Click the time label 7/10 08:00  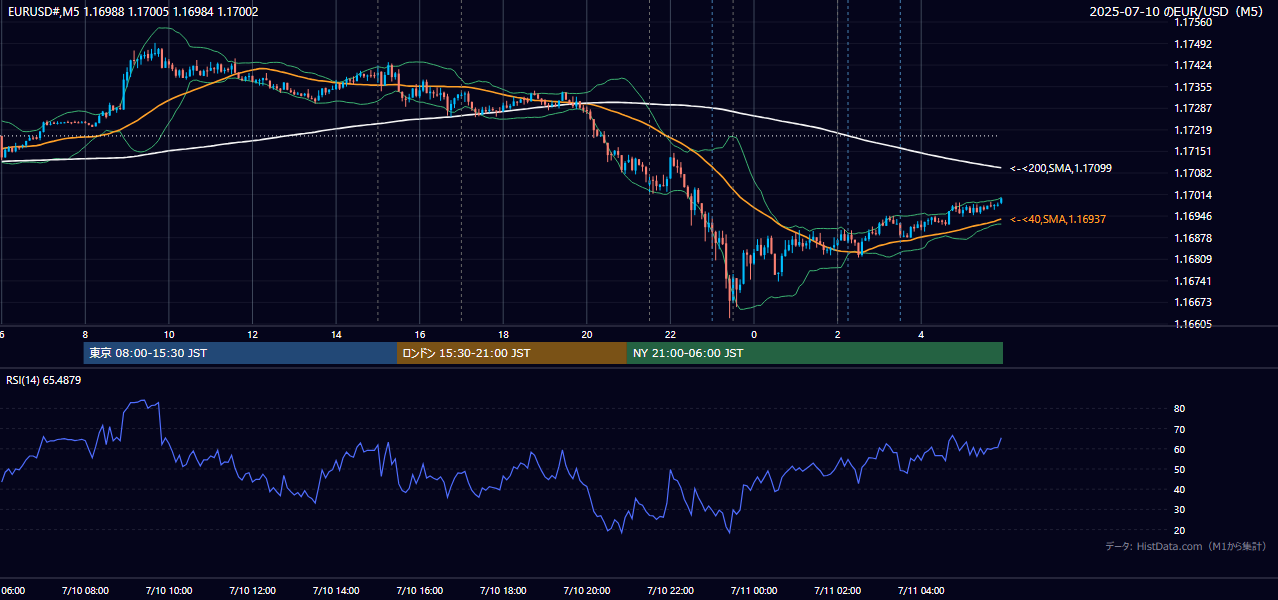[x=85, y=590]
